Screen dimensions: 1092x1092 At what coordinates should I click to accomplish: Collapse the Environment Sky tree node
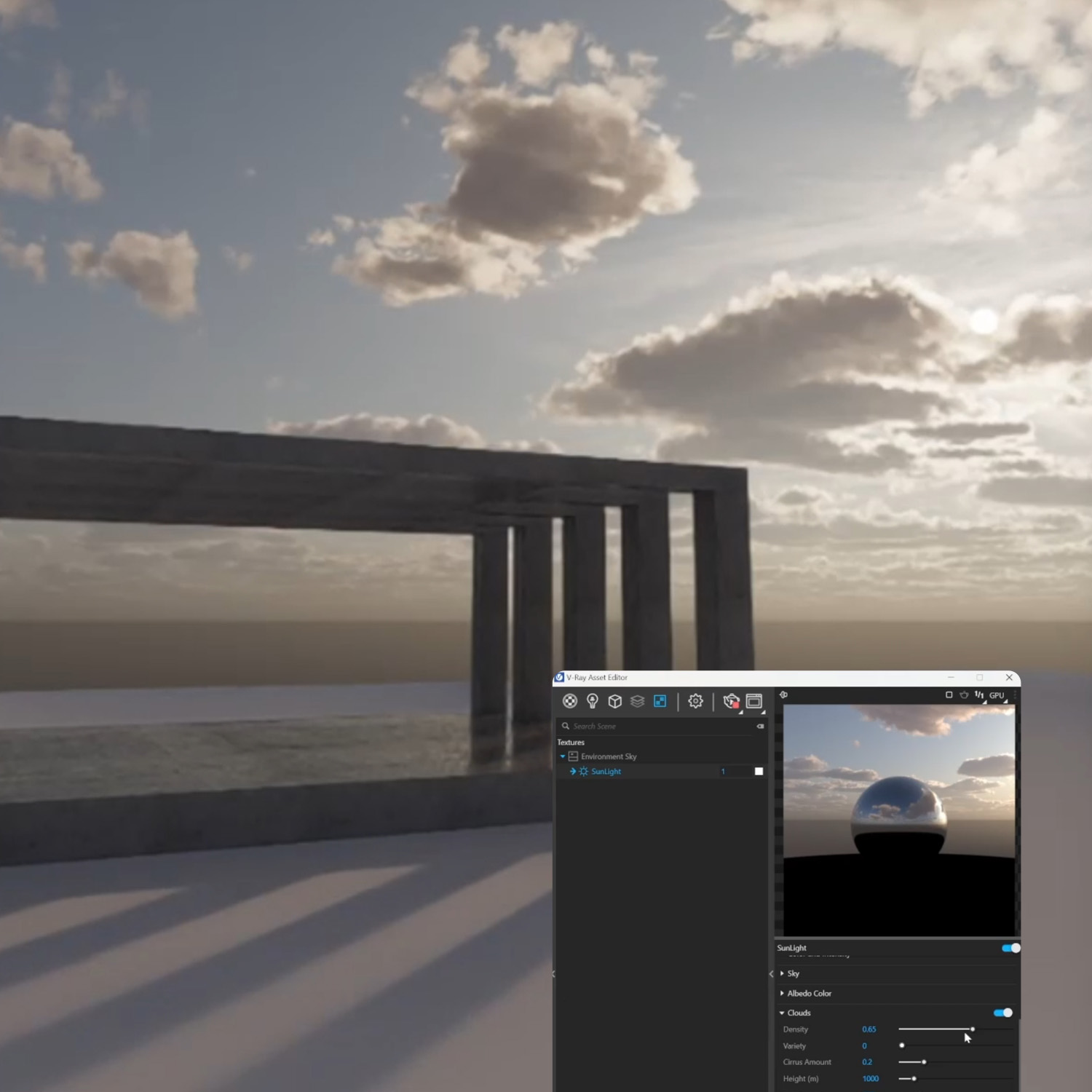coord(562,756)
